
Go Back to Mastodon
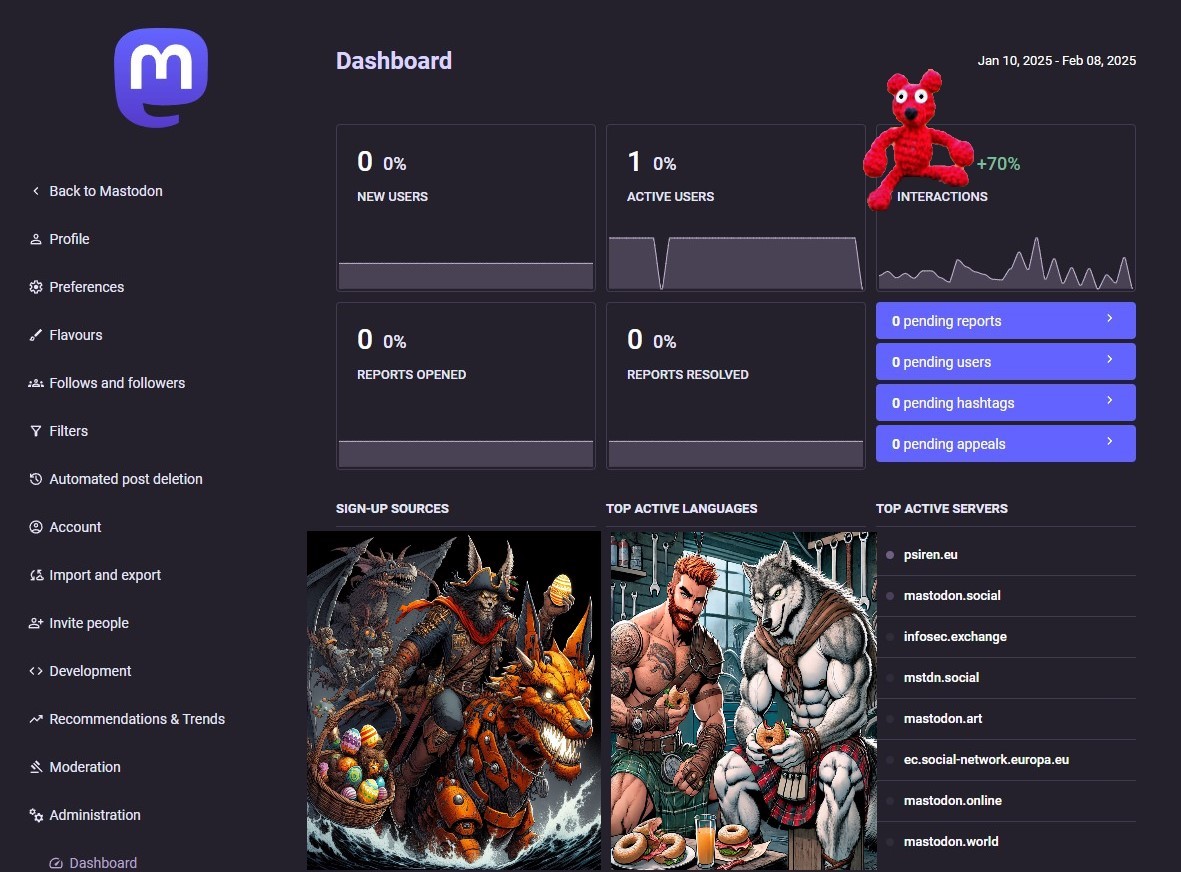[x=105, y=191]
